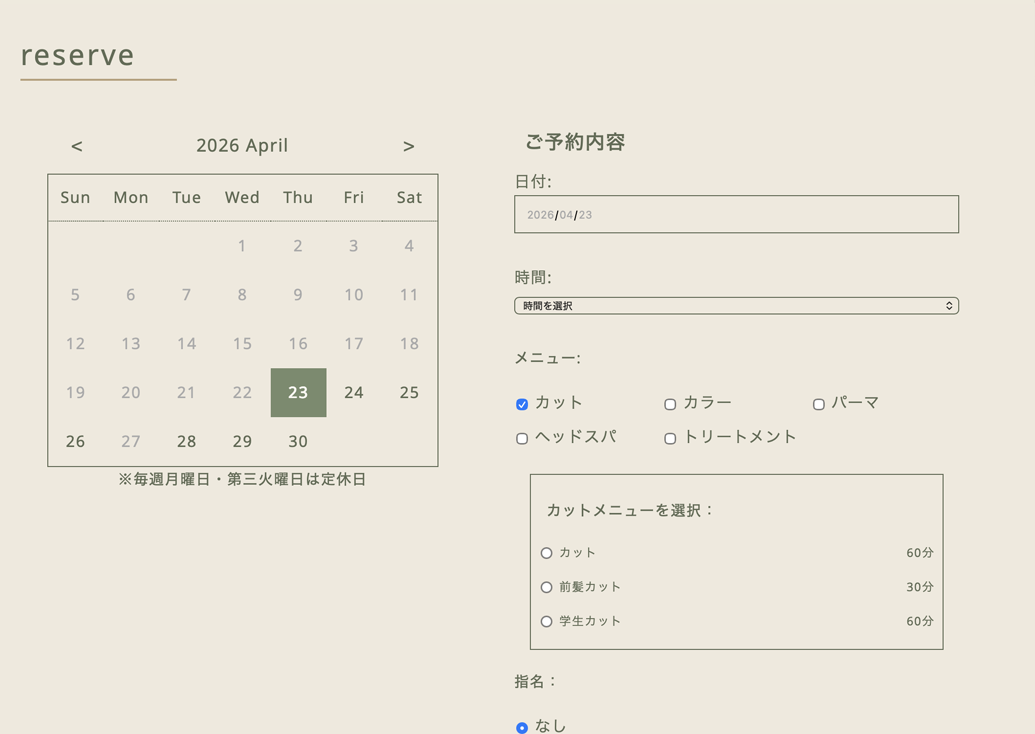Click the highlighted April 23 date
Viewport: 1035px width, 734px height.
point(298,392)
